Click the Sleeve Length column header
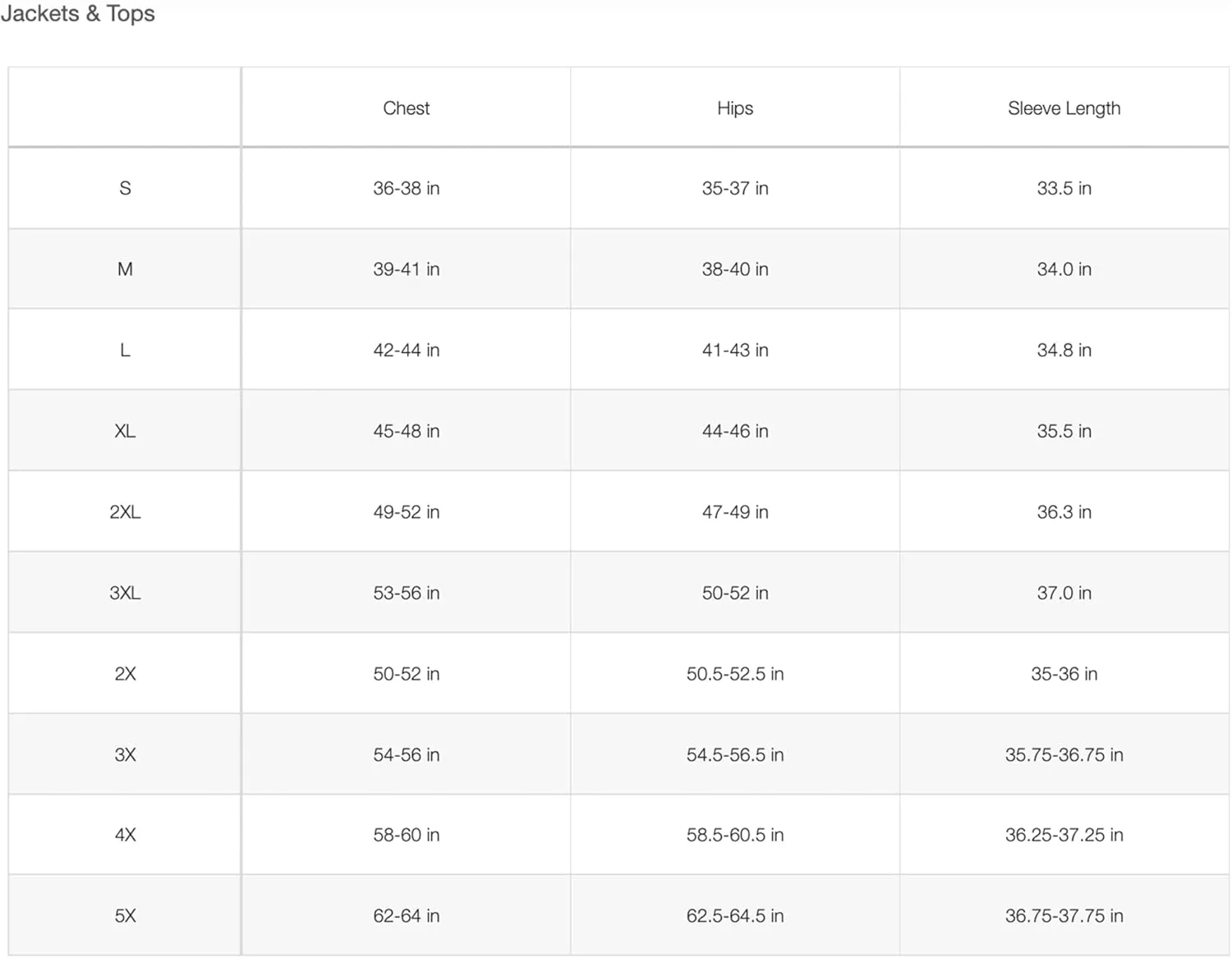 click(1064, 108)
